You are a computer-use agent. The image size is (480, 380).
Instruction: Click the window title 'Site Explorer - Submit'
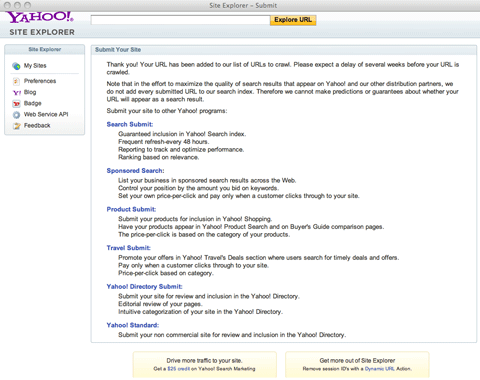point(243,5)
